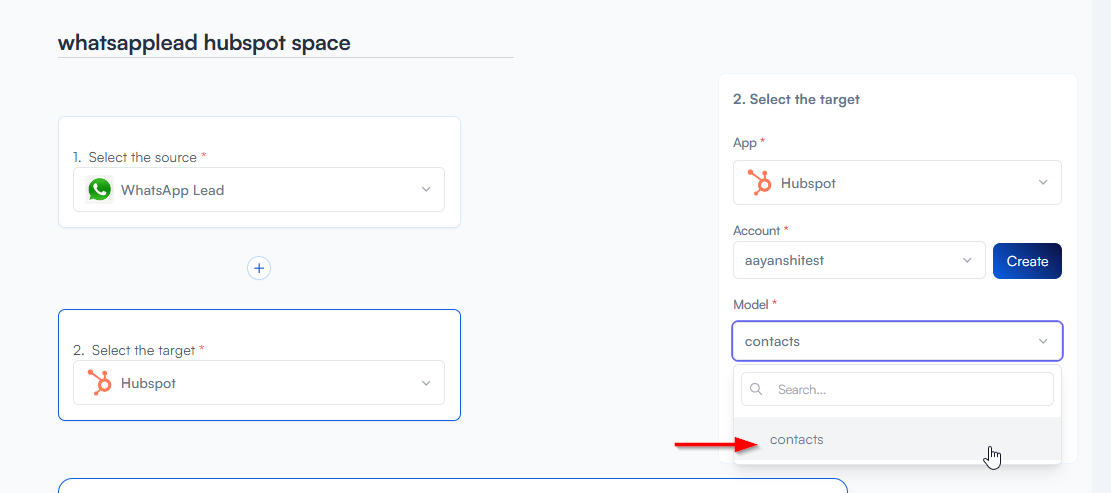
Task: Expand the WhatsApp Lead source chevron
Action: 426,190
